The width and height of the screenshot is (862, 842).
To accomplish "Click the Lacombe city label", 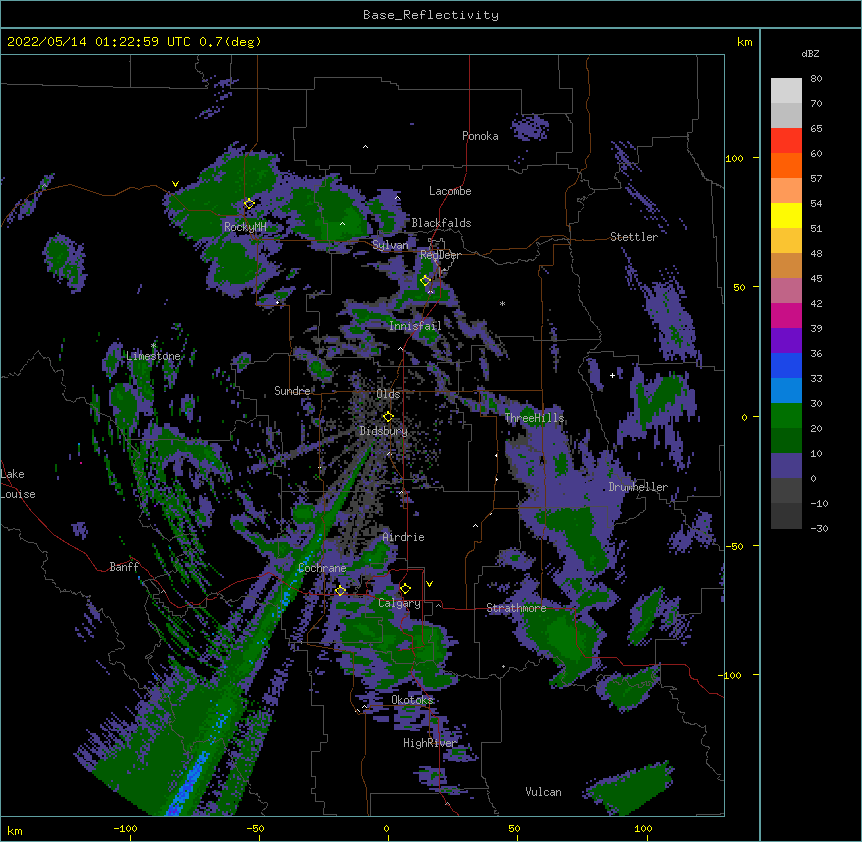I will point(450,191).
